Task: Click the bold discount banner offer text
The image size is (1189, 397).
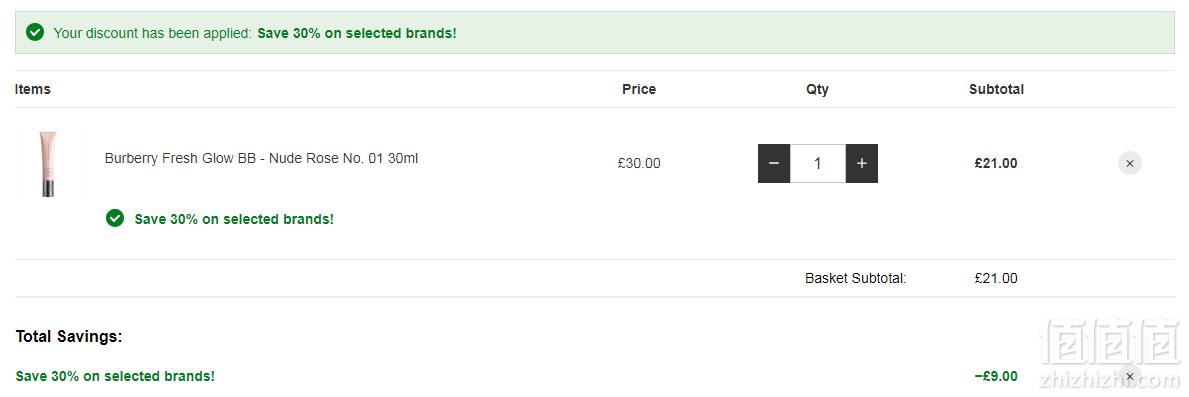Action: [x=357, y=33]
